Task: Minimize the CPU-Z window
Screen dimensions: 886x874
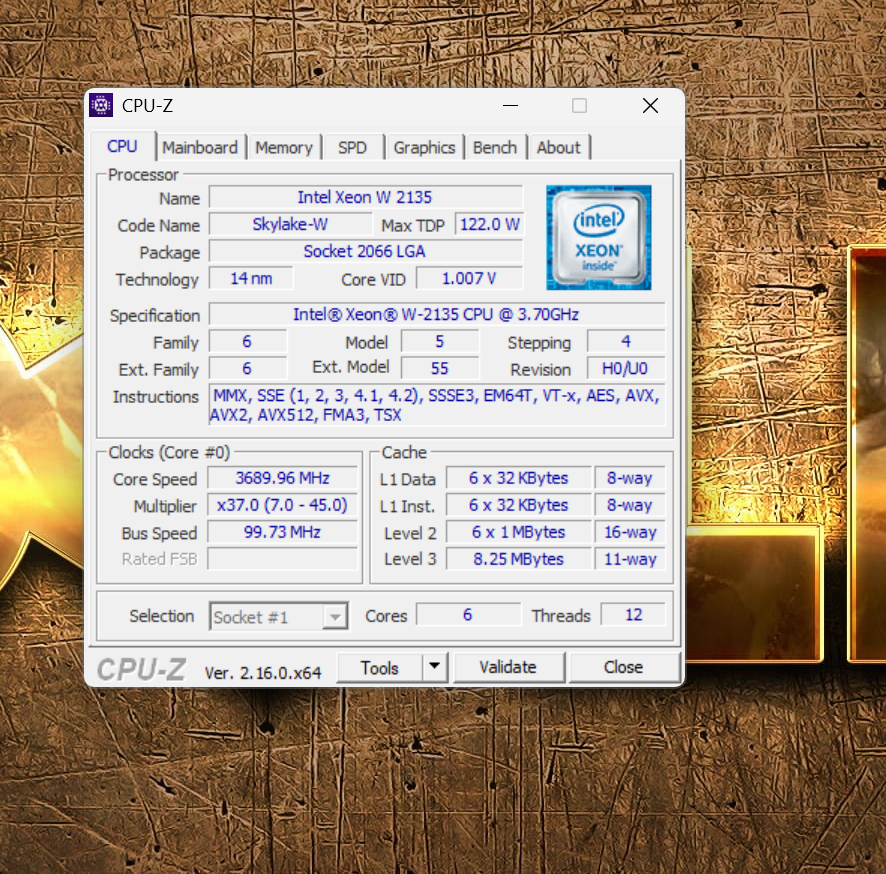Action: click(x=510, y=106)
